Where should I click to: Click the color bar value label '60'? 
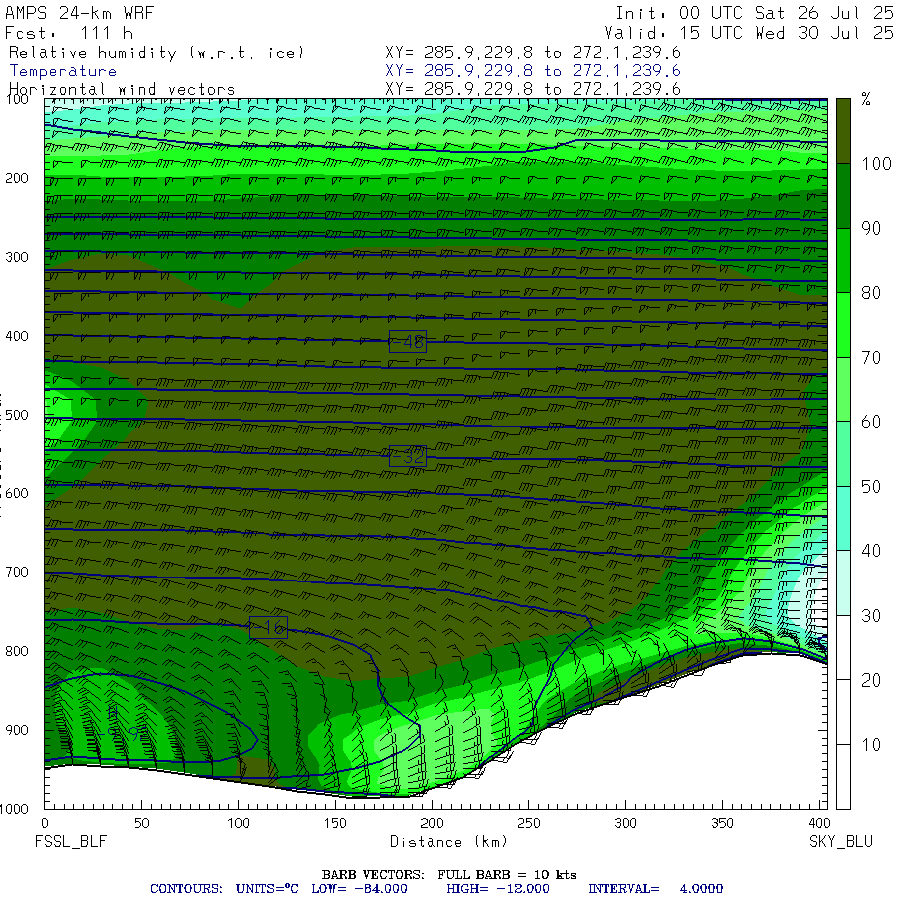coord(871,422)
